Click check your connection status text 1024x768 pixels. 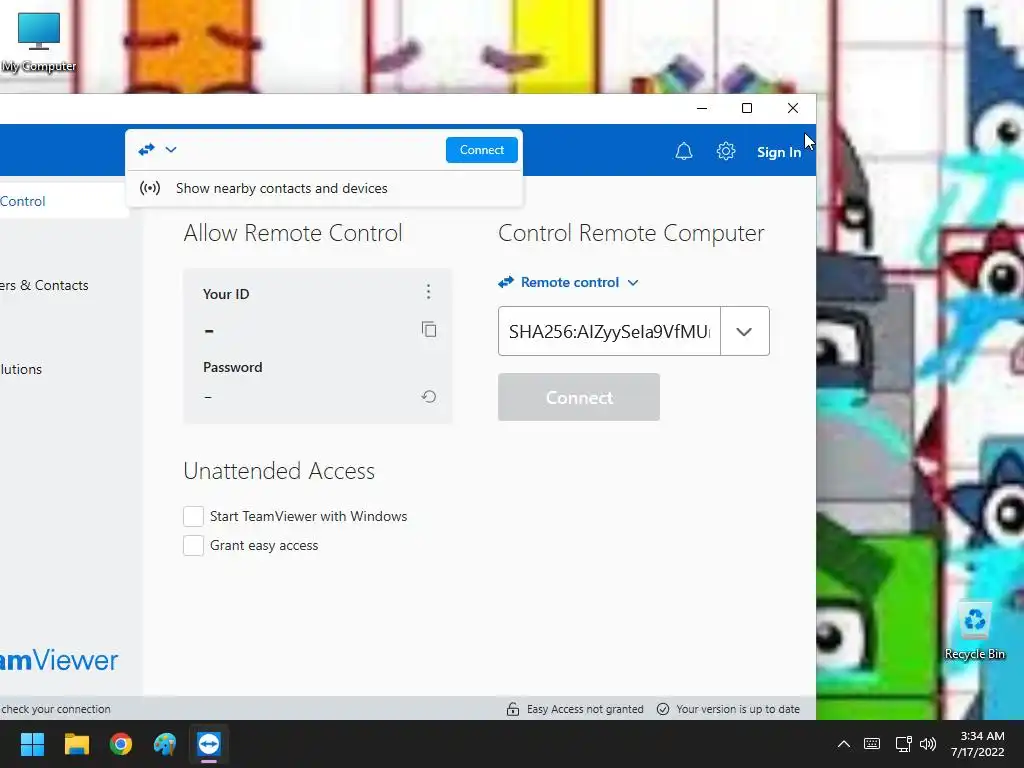[x=56, y=709]
